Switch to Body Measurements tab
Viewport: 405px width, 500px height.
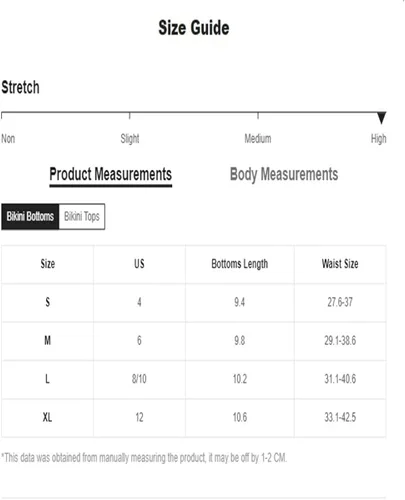point(284,174)
